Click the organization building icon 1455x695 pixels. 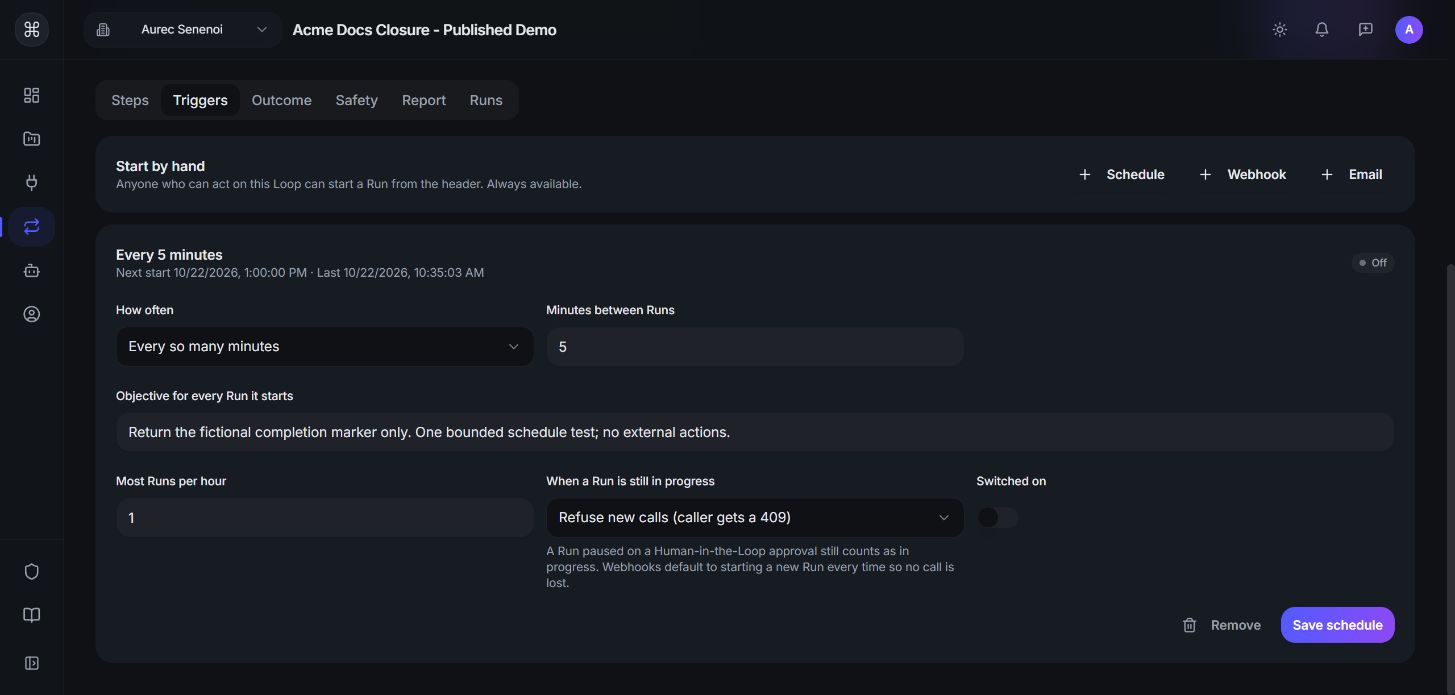click(x=102, y=30)
